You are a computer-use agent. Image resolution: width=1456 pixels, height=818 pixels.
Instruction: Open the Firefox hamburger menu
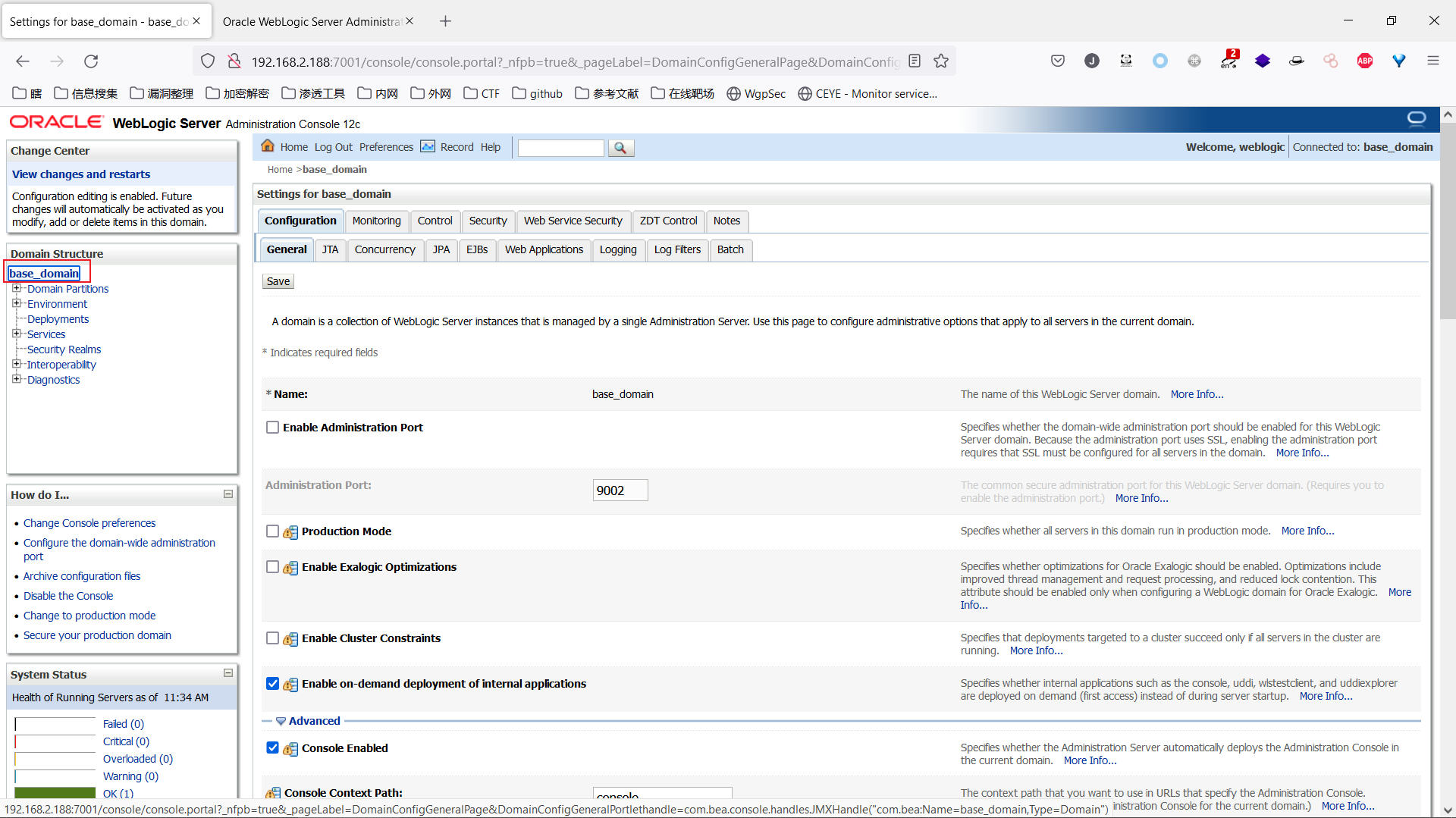coord(1432,61)
